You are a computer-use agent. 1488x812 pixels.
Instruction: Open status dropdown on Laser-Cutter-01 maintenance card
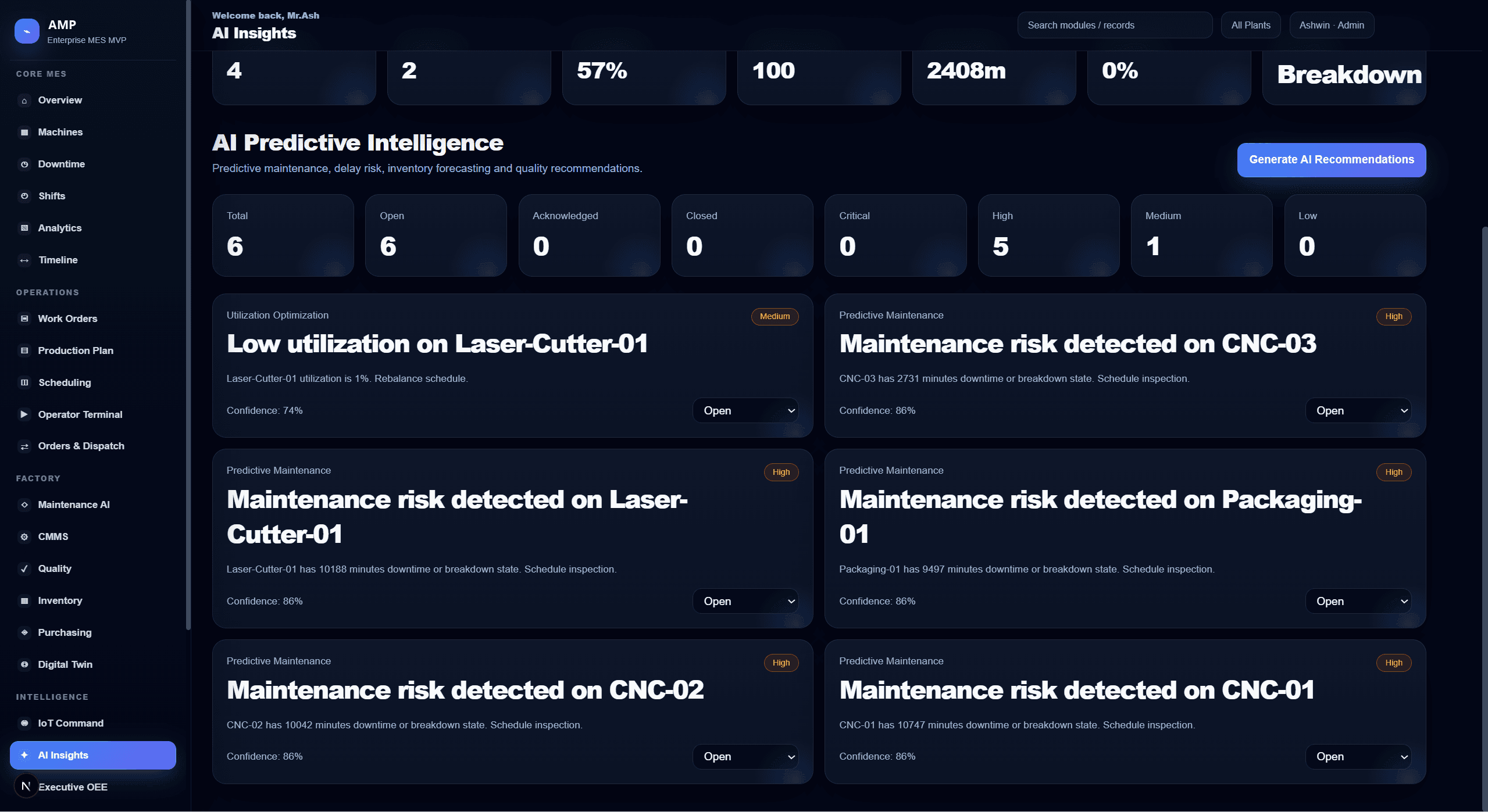pyautogui.click(x=745, y=602)
